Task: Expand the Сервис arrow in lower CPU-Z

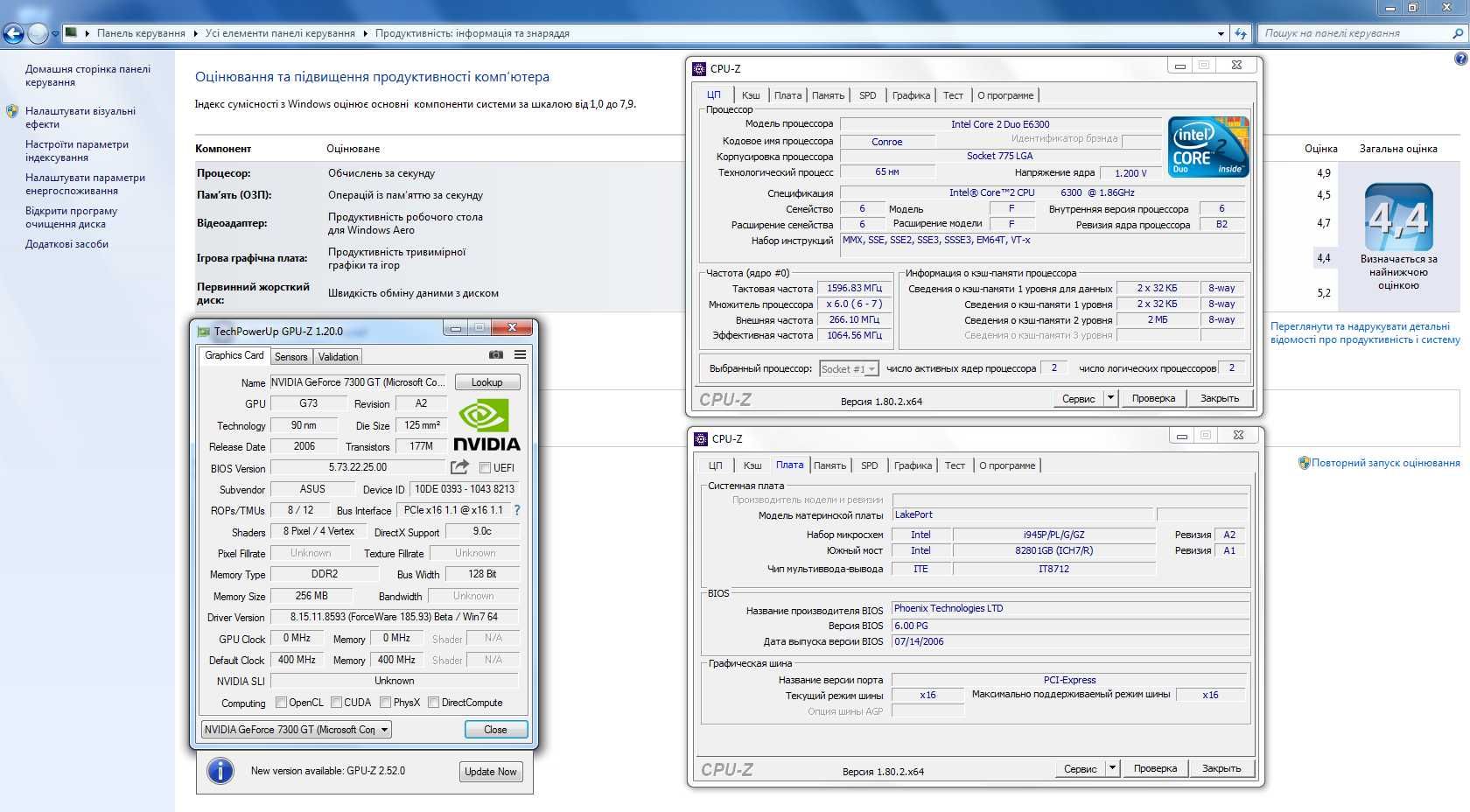Action: click(x=1112, y=768)
